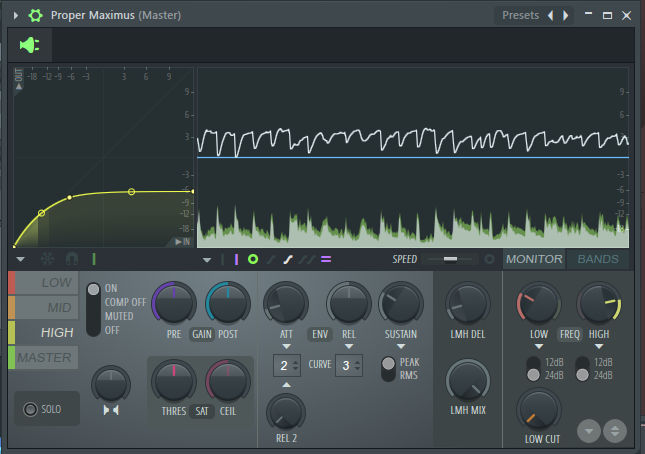This screenshot has height=454, width=645.
Task: Open analysis display options dropdown arrow
Action: [x=207, y=260]
